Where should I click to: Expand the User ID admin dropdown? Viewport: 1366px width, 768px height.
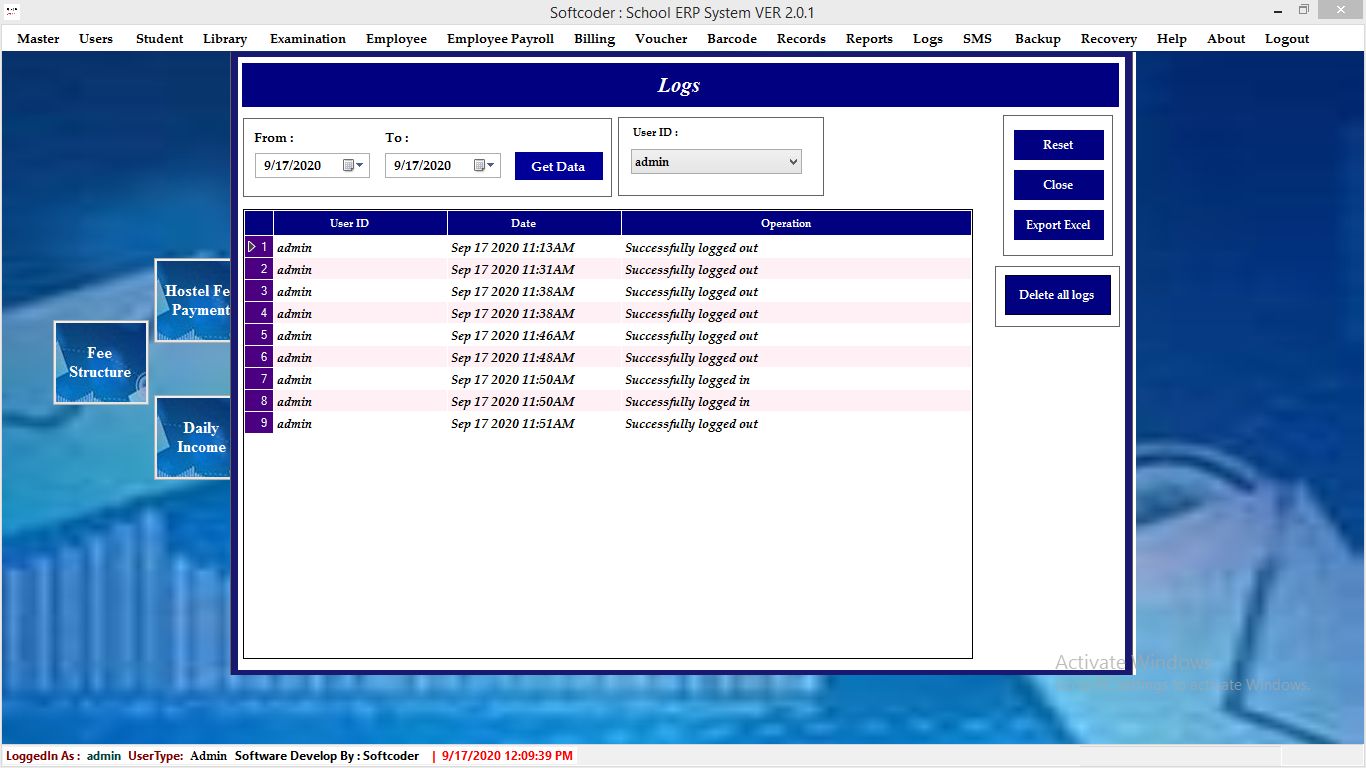pos(793,162)
